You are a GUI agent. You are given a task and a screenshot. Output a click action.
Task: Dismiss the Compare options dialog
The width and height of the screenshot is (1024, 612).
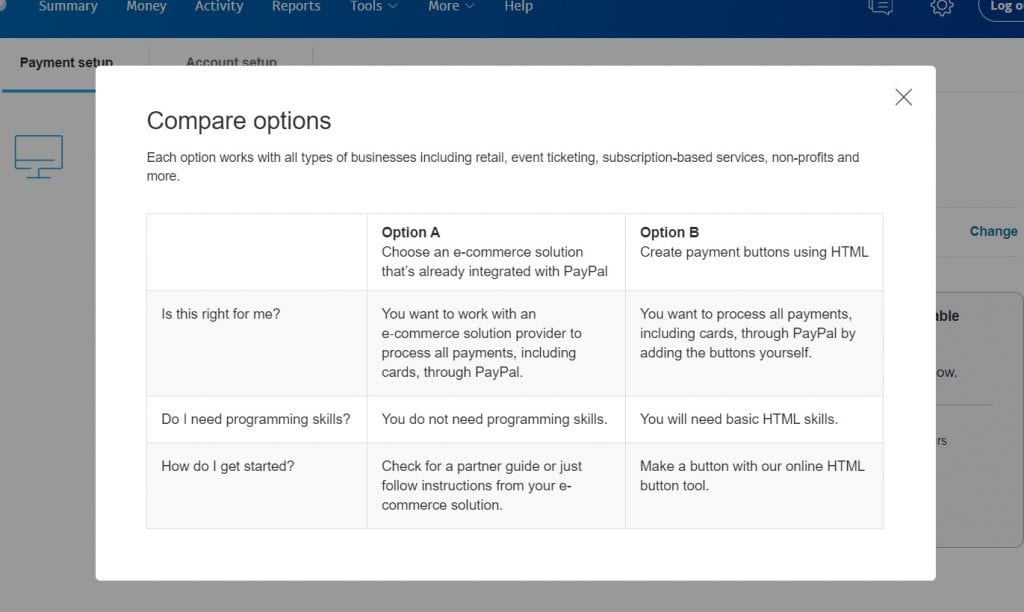click(903, 96)
